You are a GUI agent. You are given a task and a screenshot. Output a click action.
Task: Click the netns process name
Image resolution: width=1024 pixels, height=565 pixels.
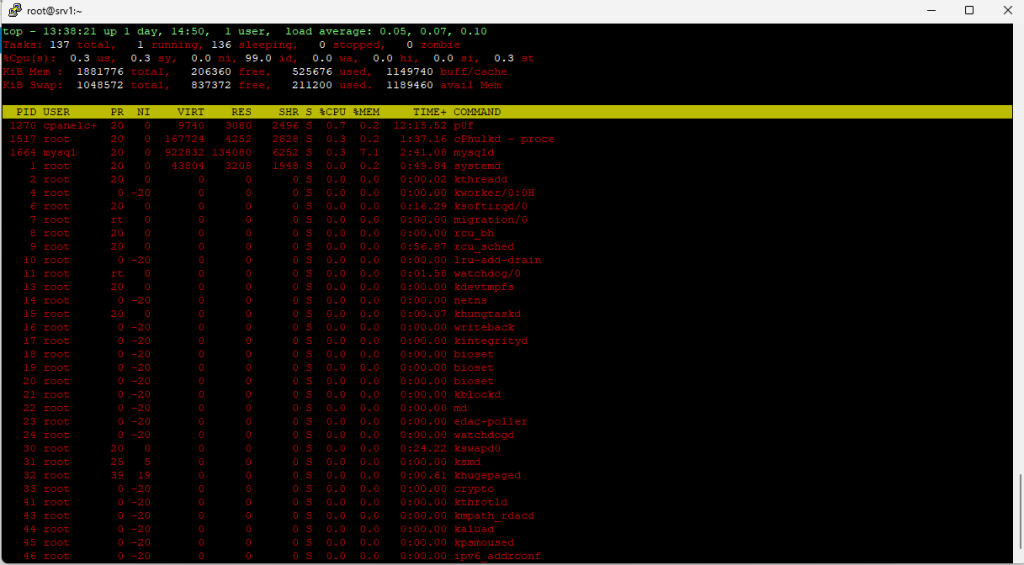(470, 300)
